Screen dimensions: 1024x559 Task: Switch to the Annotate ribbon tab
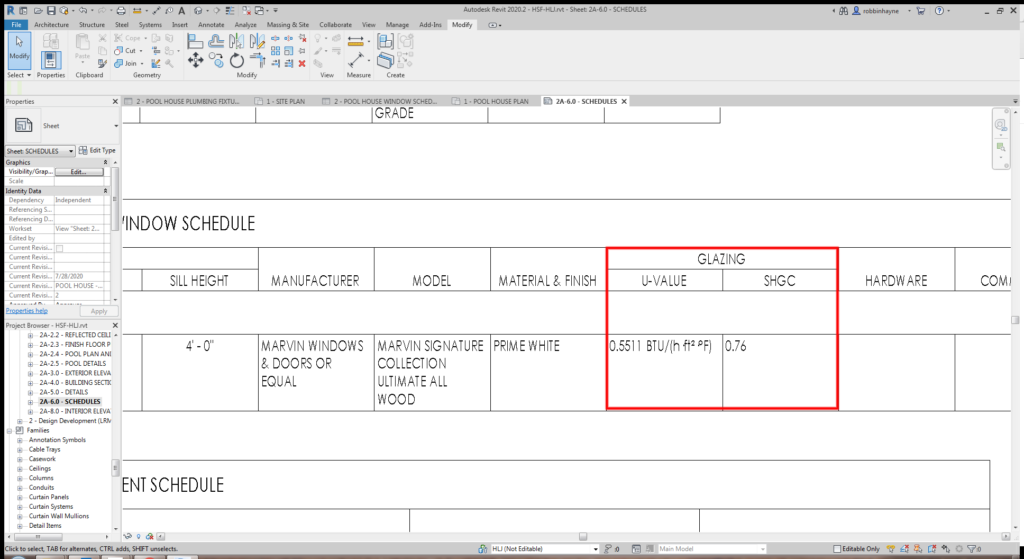pyautogui.click(x=211, y=25)
